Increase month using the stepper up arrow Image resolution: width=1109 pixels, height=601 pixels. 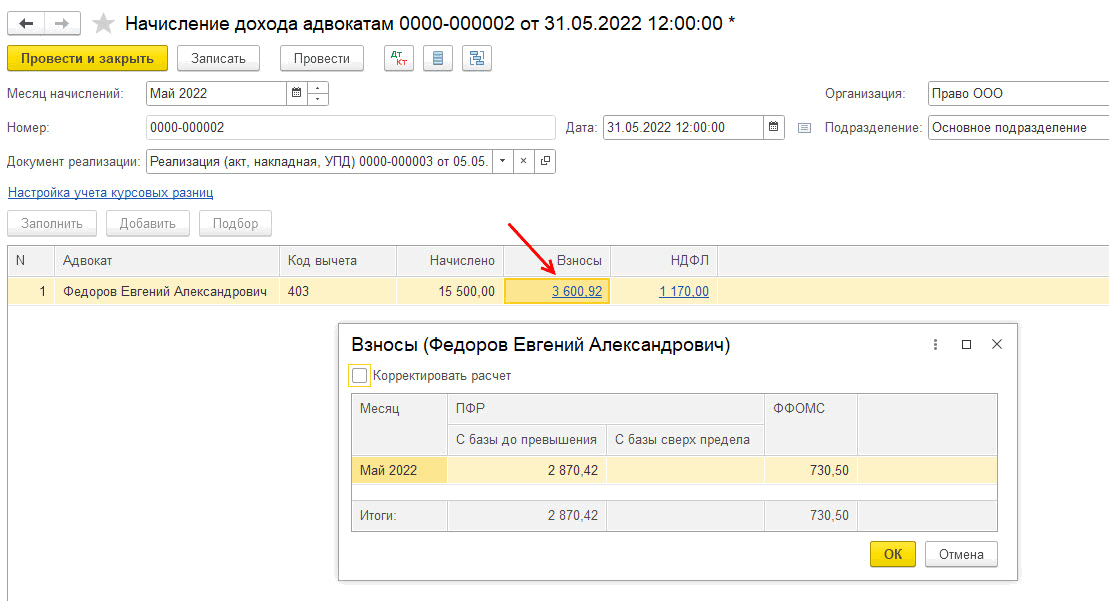pos(318,89)
